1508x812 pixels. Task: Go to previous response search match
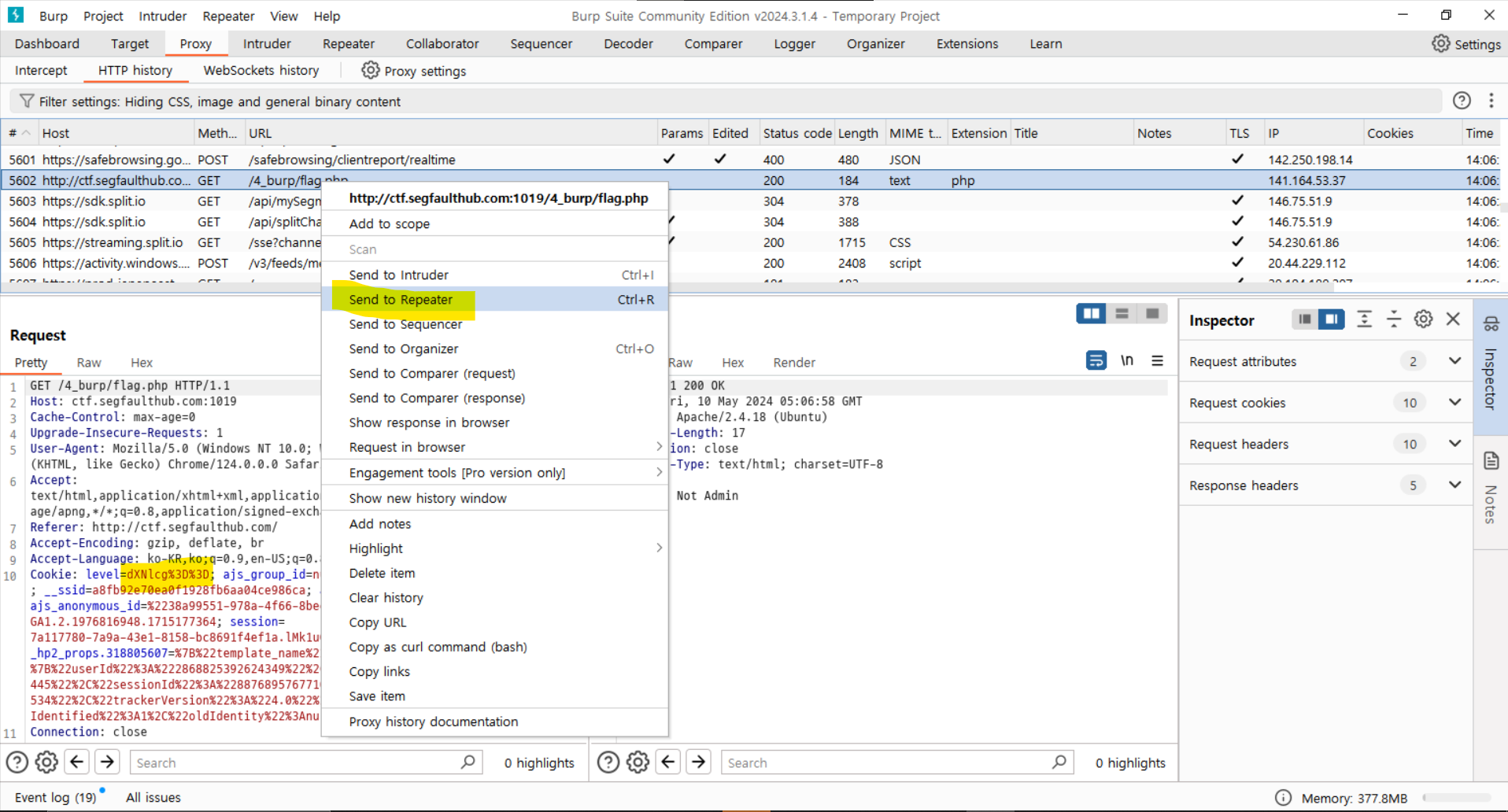[668, 762]
